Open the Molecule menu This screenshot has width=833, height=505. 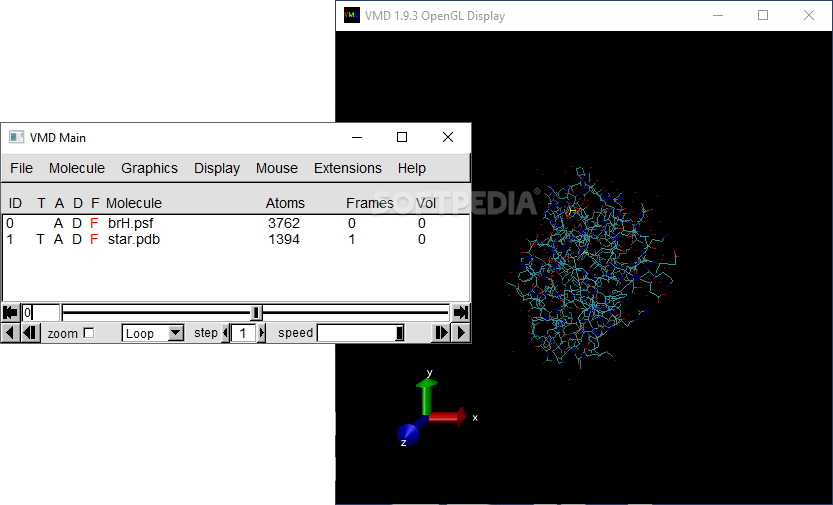tap(77, 168)
